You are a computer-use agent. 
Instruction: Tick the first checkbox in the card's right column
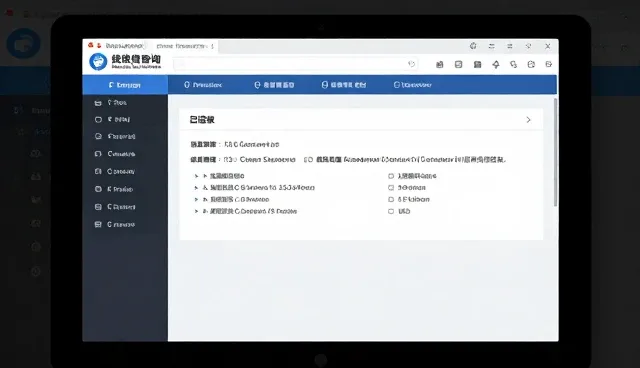click(391, 176)
